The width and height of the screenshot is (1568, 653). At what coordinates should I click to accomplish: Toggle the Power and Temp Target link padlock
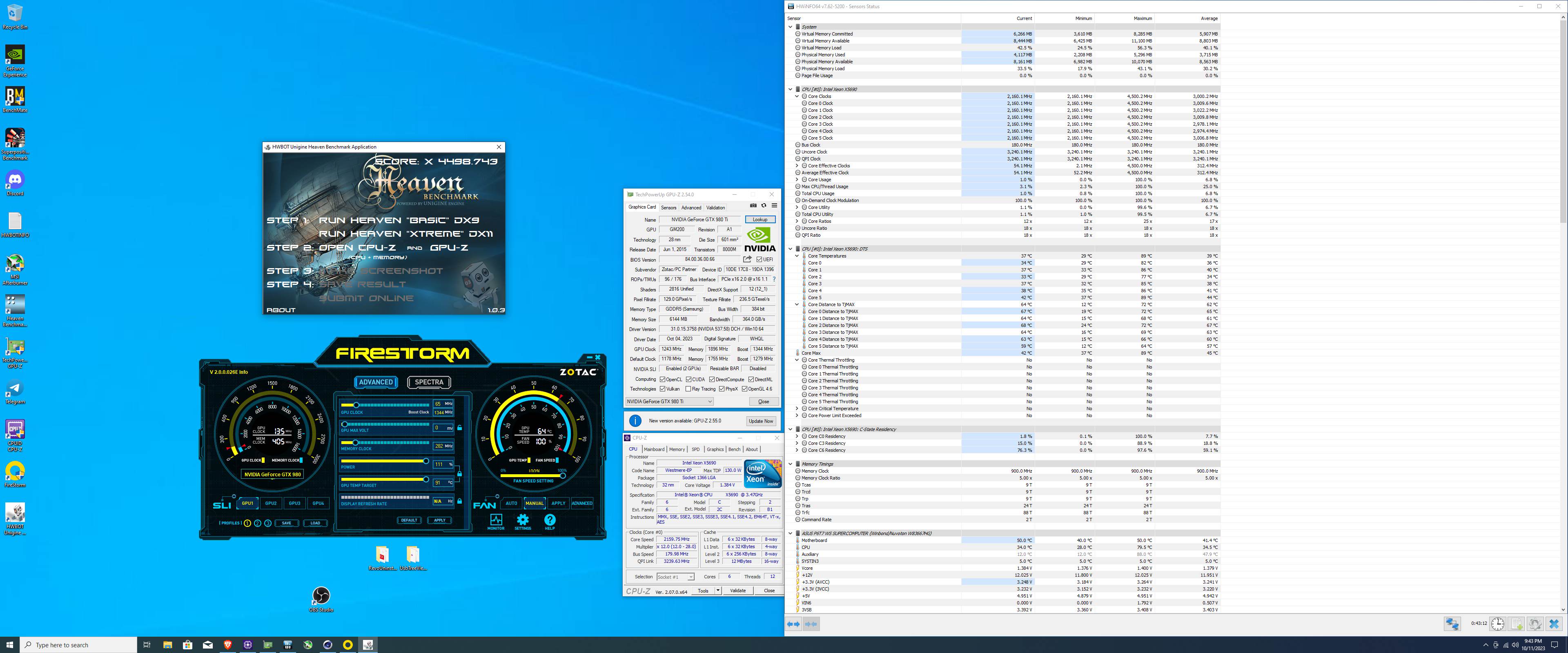459,473
